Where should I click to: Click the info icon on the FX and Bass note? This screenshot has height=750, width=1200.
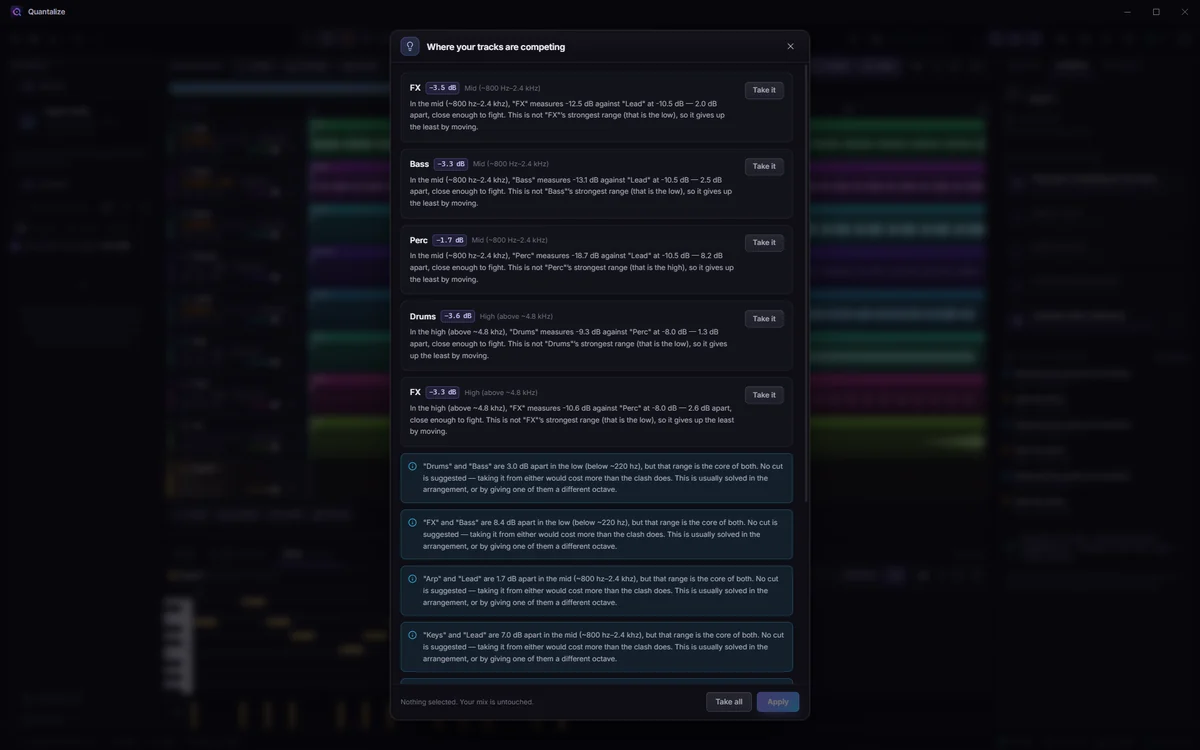[x=412, y=522]
